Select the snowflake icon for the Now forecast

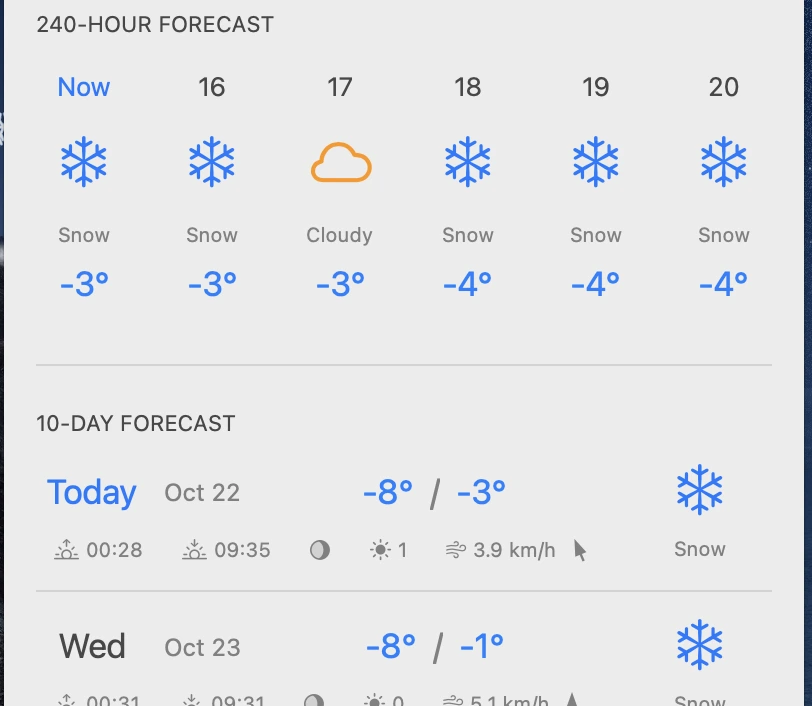84,160
